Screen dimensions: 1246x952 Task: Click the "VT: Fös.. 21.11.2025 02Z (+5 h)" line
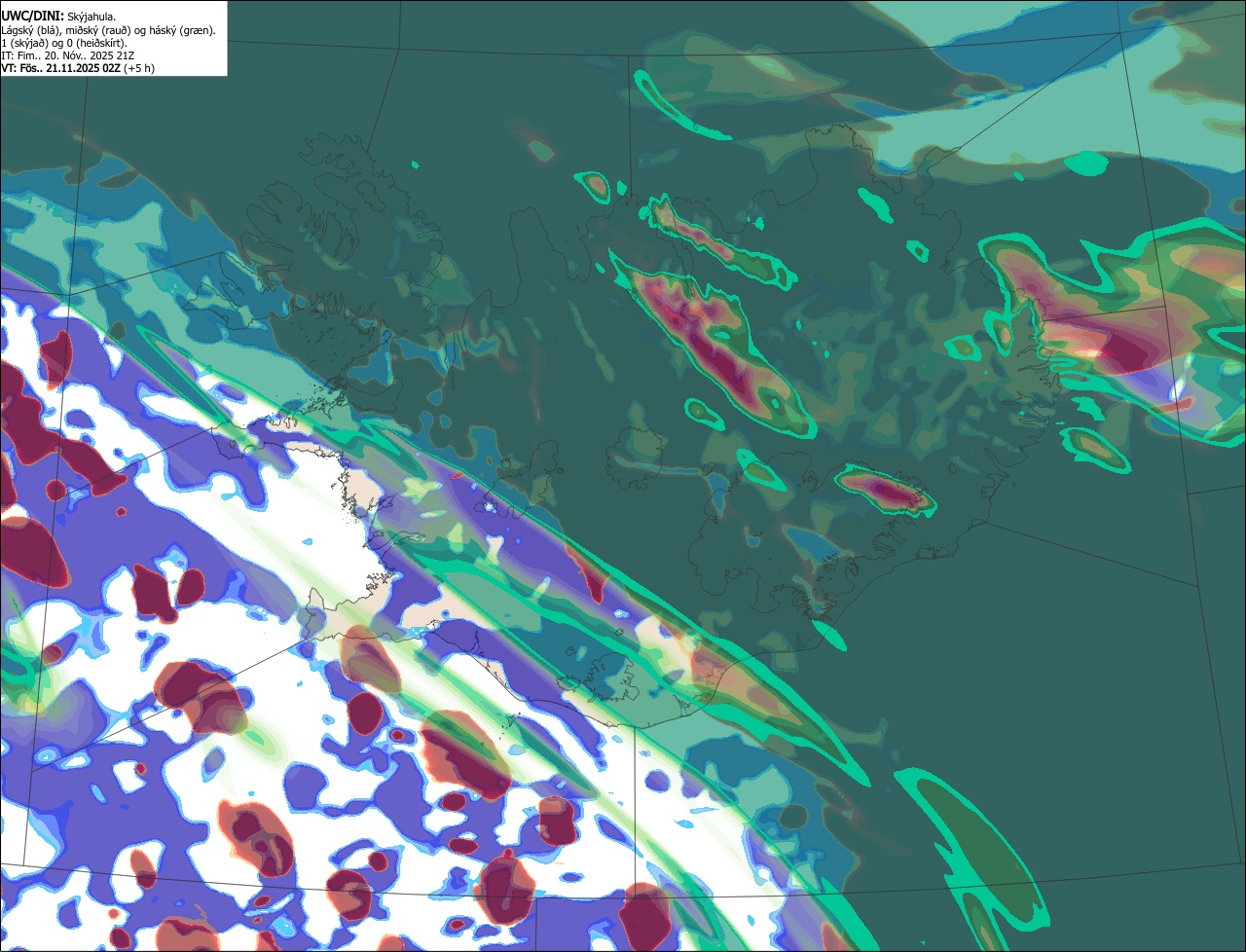tap(78, 68)
